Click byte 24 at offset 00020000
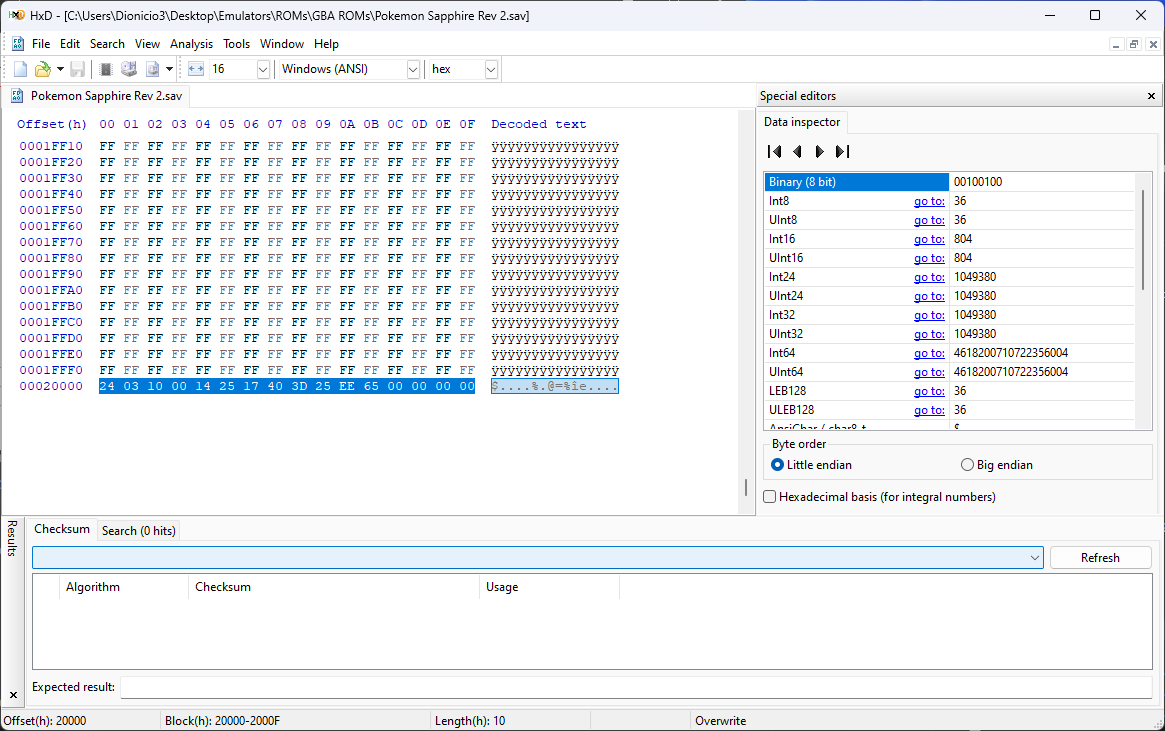This screenshot has height=731, width=1165. click(107, 386)
